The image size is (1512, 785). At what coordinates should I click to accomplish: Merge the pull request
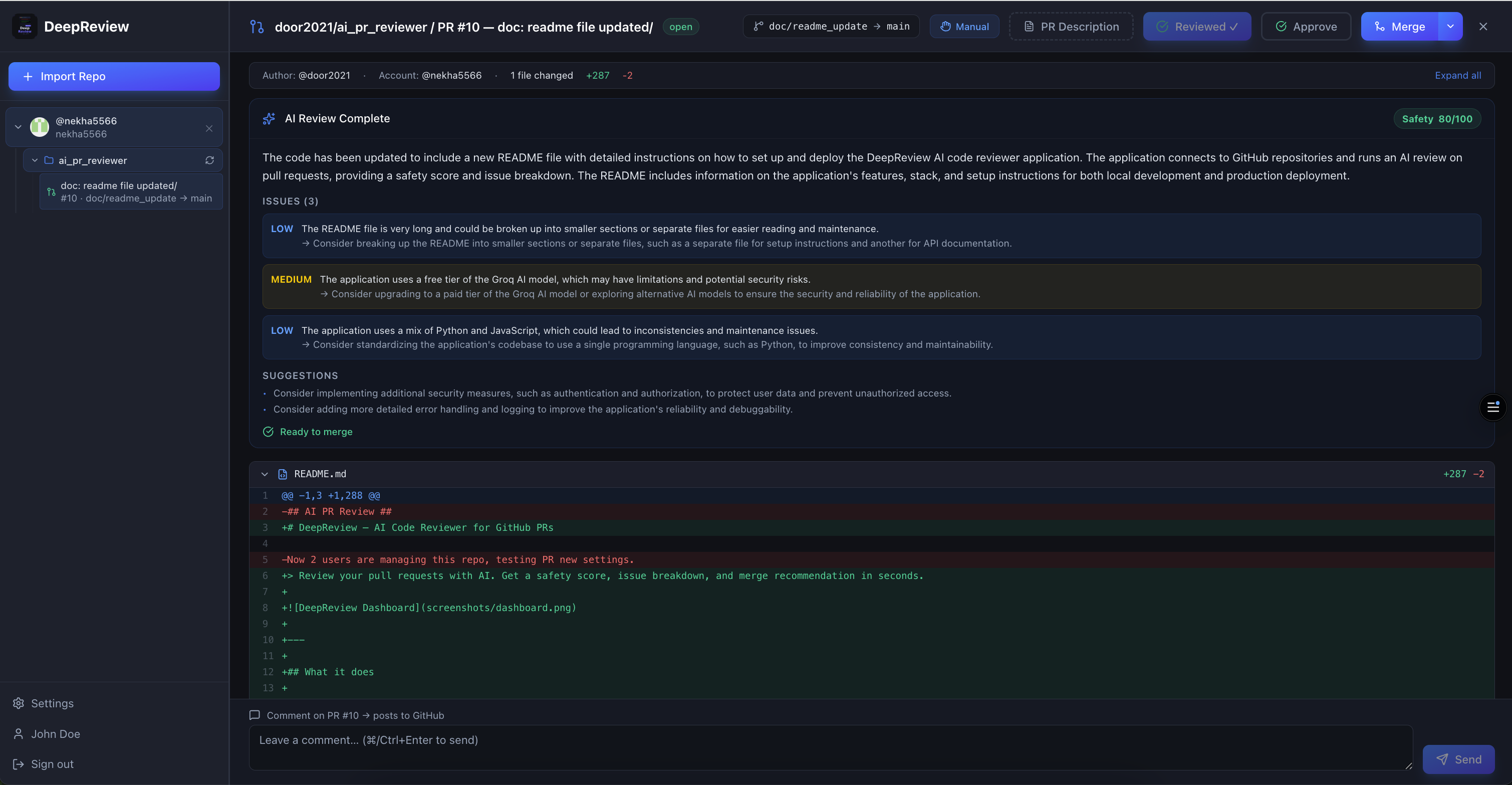(1400, 27)
